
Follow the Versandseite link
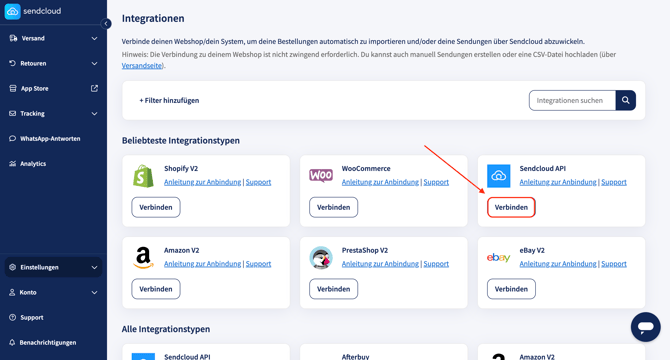pyautogui.click(x=142, y=66)
